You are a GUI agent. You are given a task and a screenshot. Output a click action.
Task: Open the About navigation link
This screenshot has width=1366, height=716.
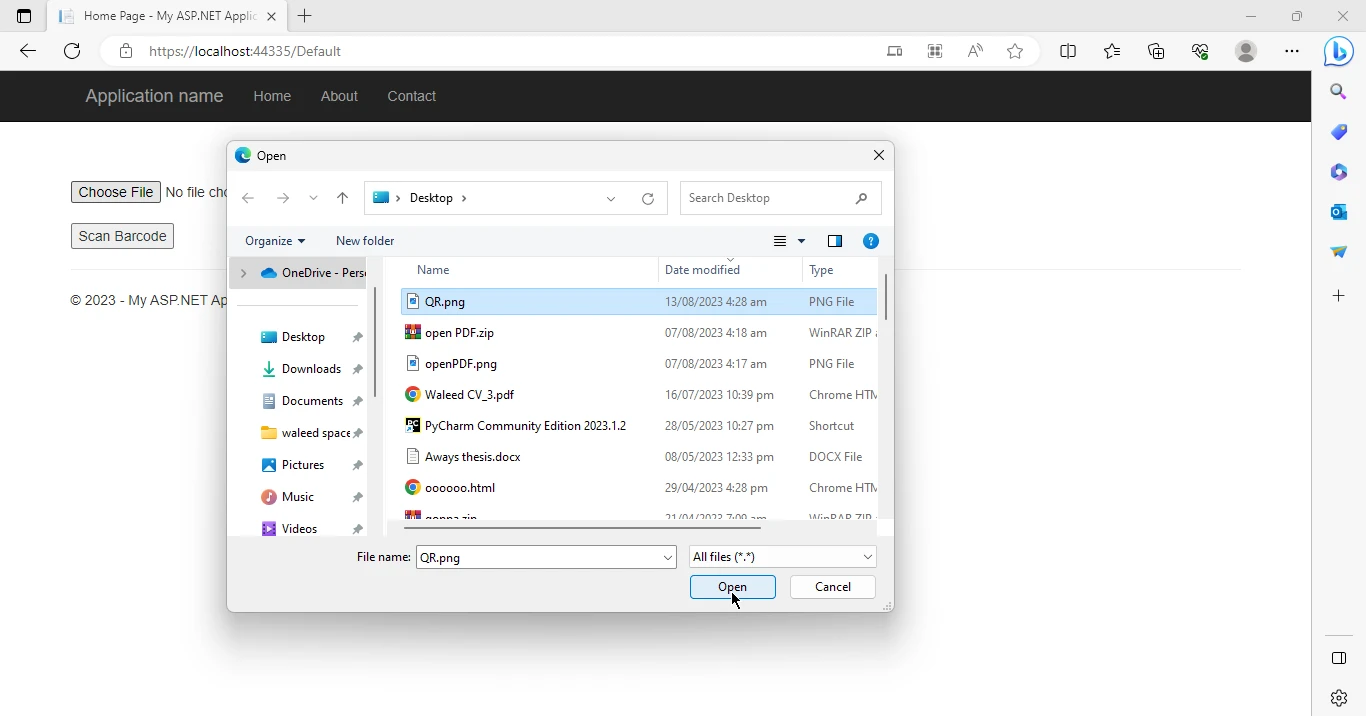click(339, 97)
